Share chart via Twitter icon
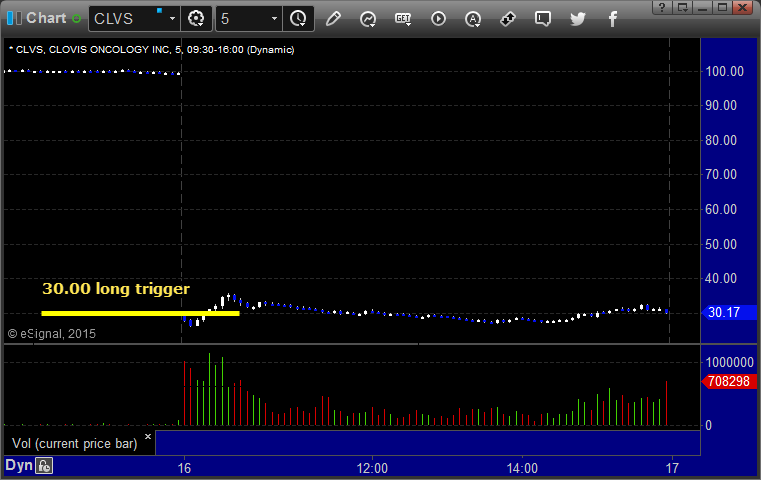Screen dimensions: 761x480 point(578,19)
